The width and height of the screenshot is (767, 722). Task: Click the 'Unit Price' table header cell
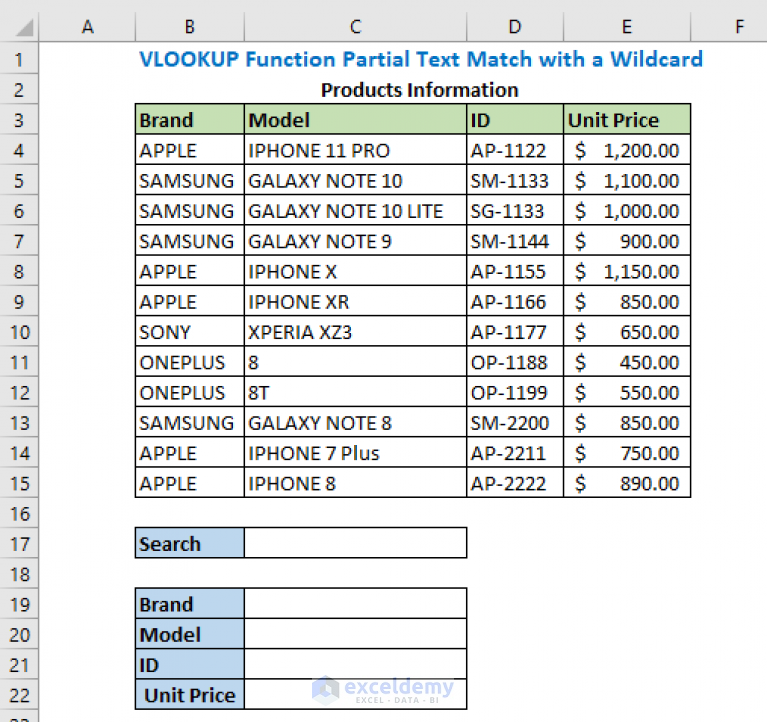[627, 119]
